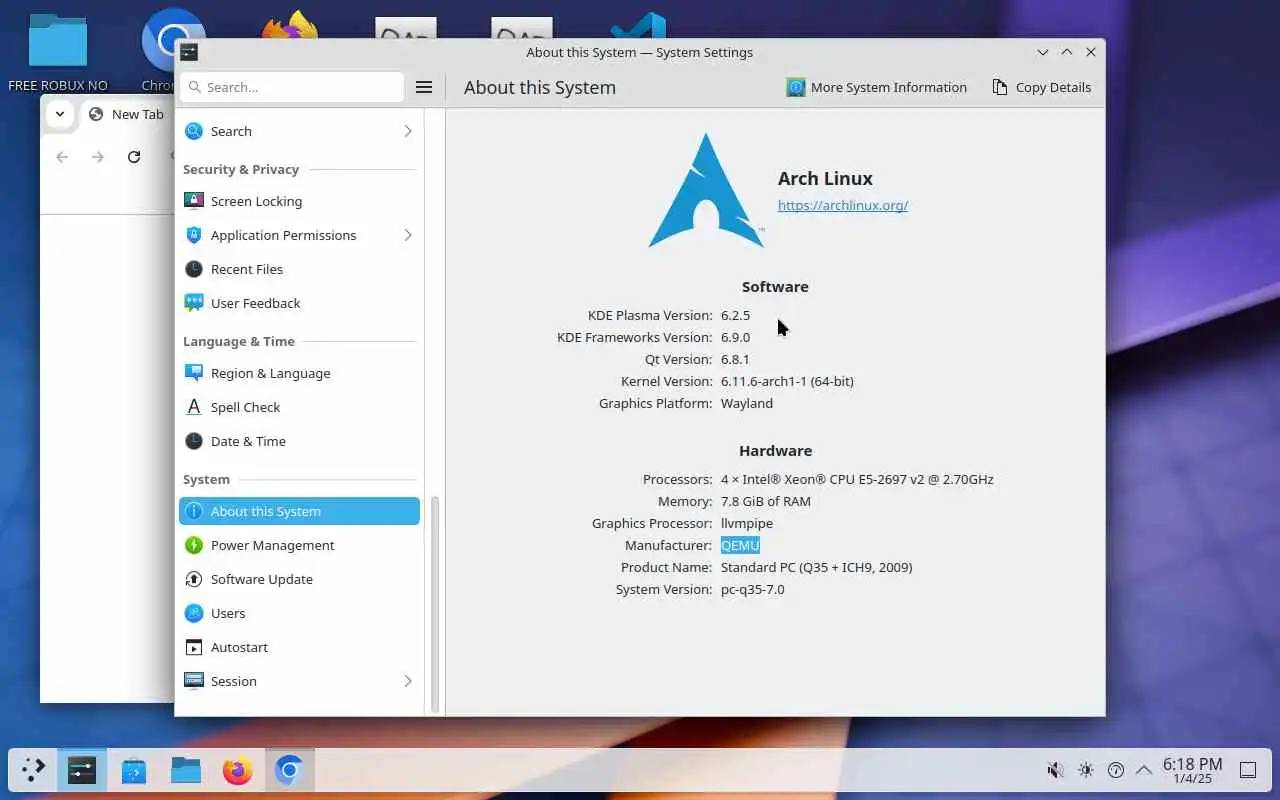Click the Memory value 7.8 GiB of RAM

766,501
